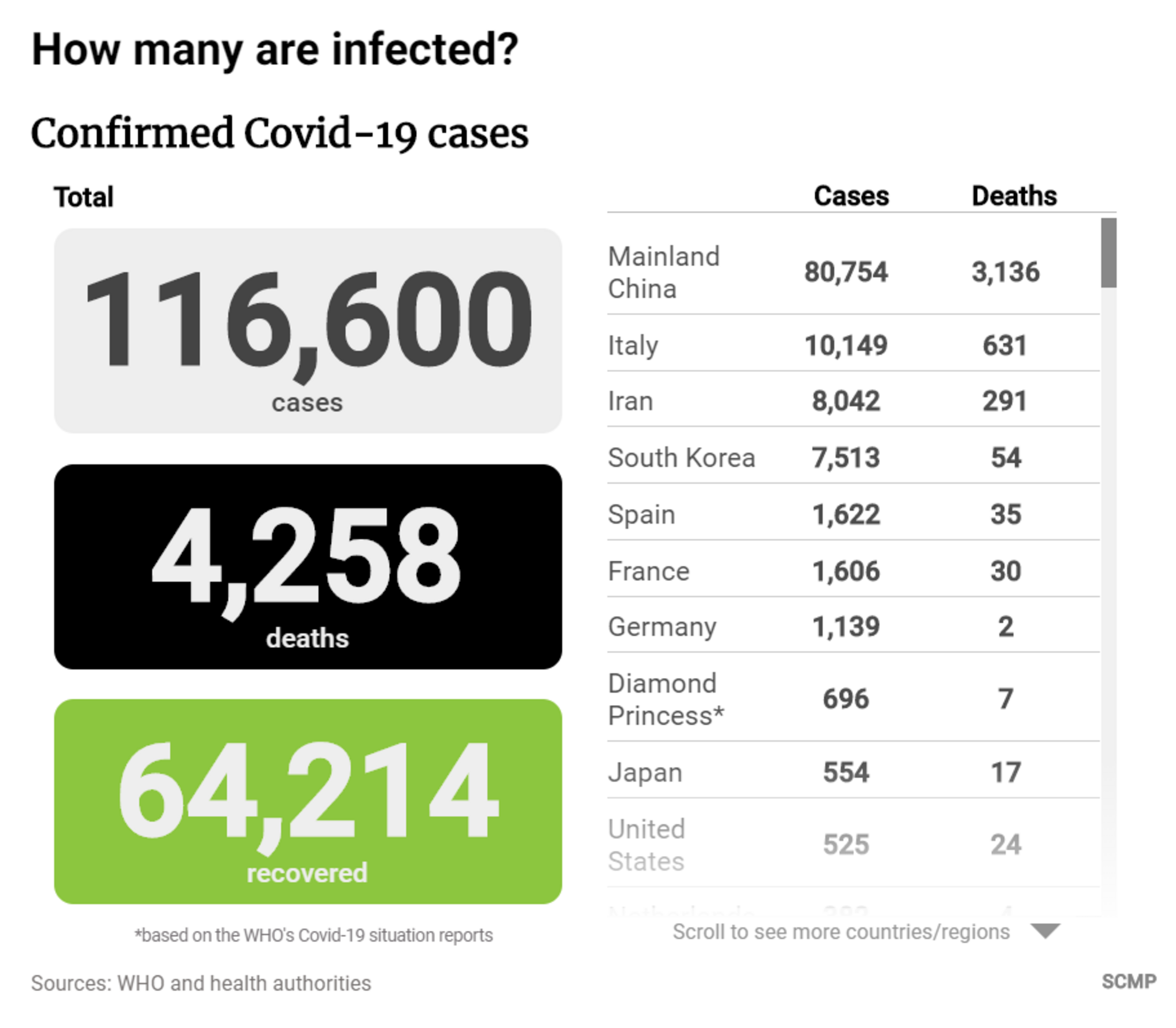Viewport: 1176px width, 1028px height.
Task: Select the France row
Action: coord(853,570)
